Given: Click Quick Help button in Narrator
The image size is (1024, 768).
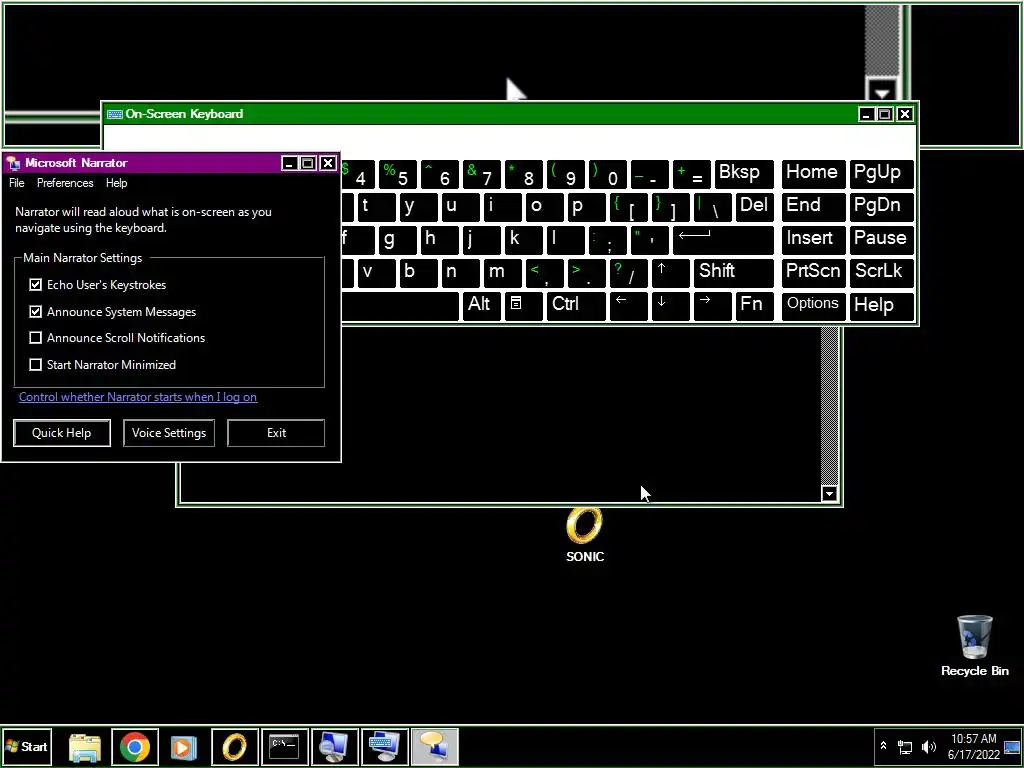Looking at the screenshot, I should click(62, 433).
